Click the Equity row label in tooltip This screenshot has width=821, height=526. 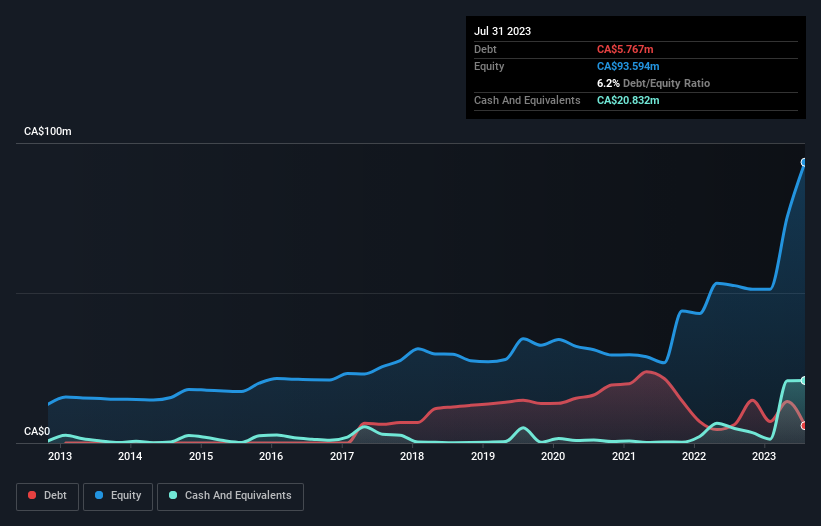point(489,66)
